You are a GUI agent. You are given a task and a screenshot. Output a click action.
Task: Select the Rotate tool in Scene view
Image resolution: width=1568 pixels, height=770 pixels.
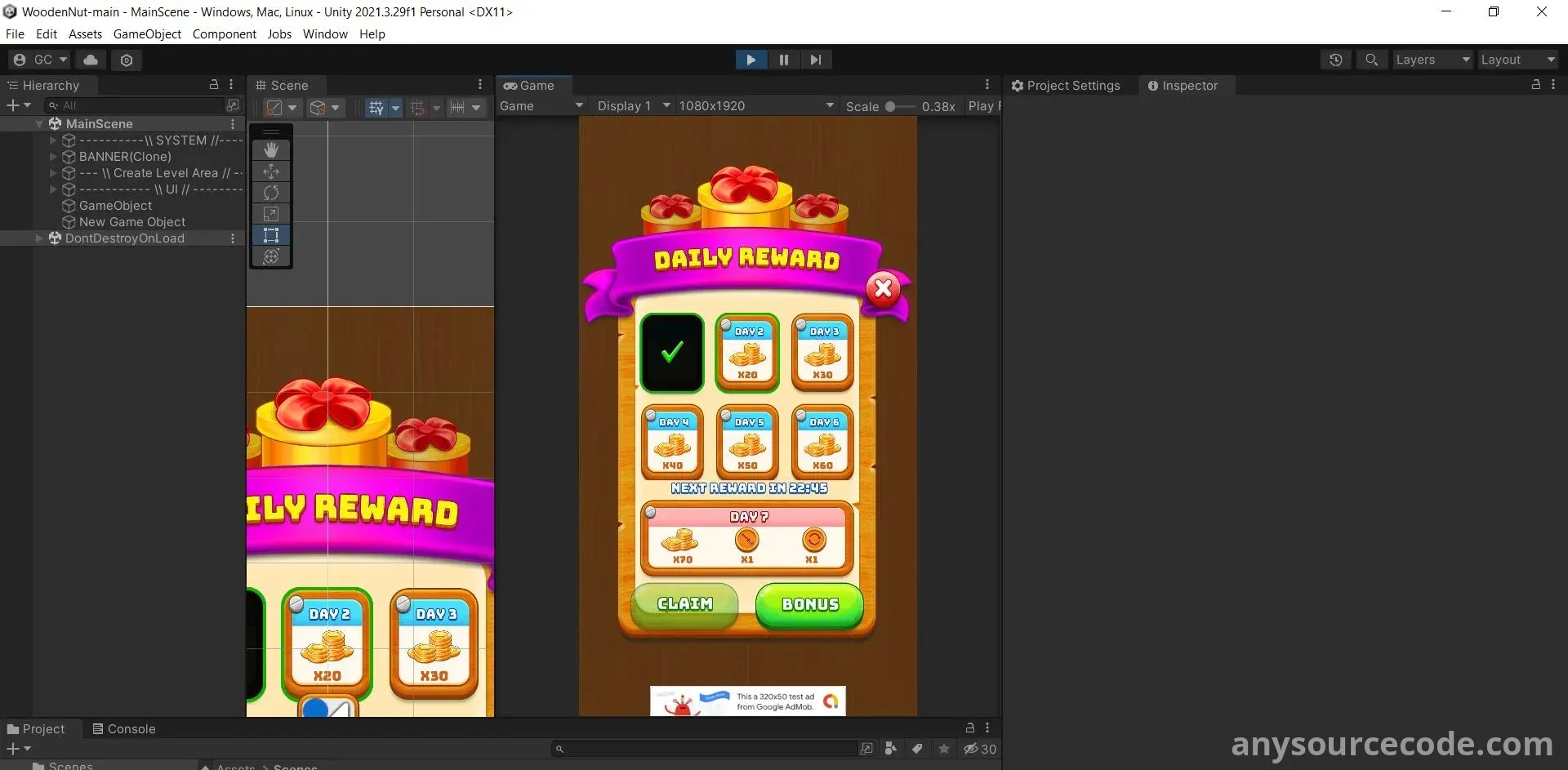click(271, 193)
